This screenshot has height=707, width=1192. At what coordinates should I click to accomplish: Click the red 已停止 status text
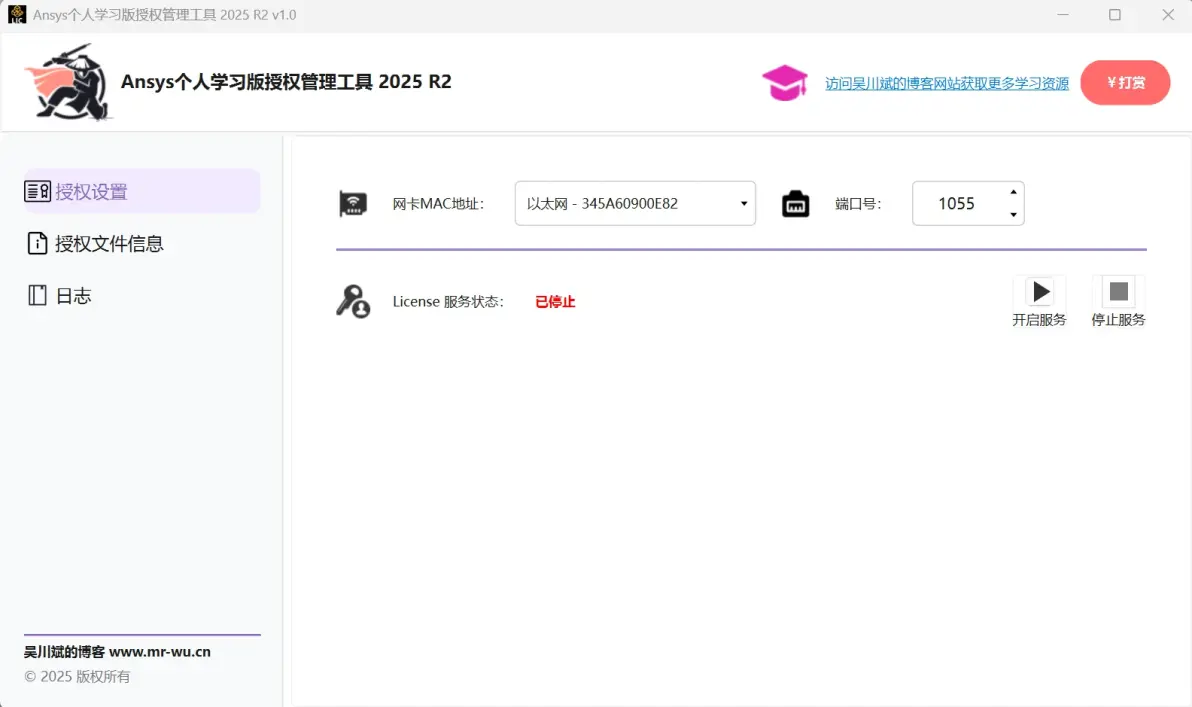[555, 302]
